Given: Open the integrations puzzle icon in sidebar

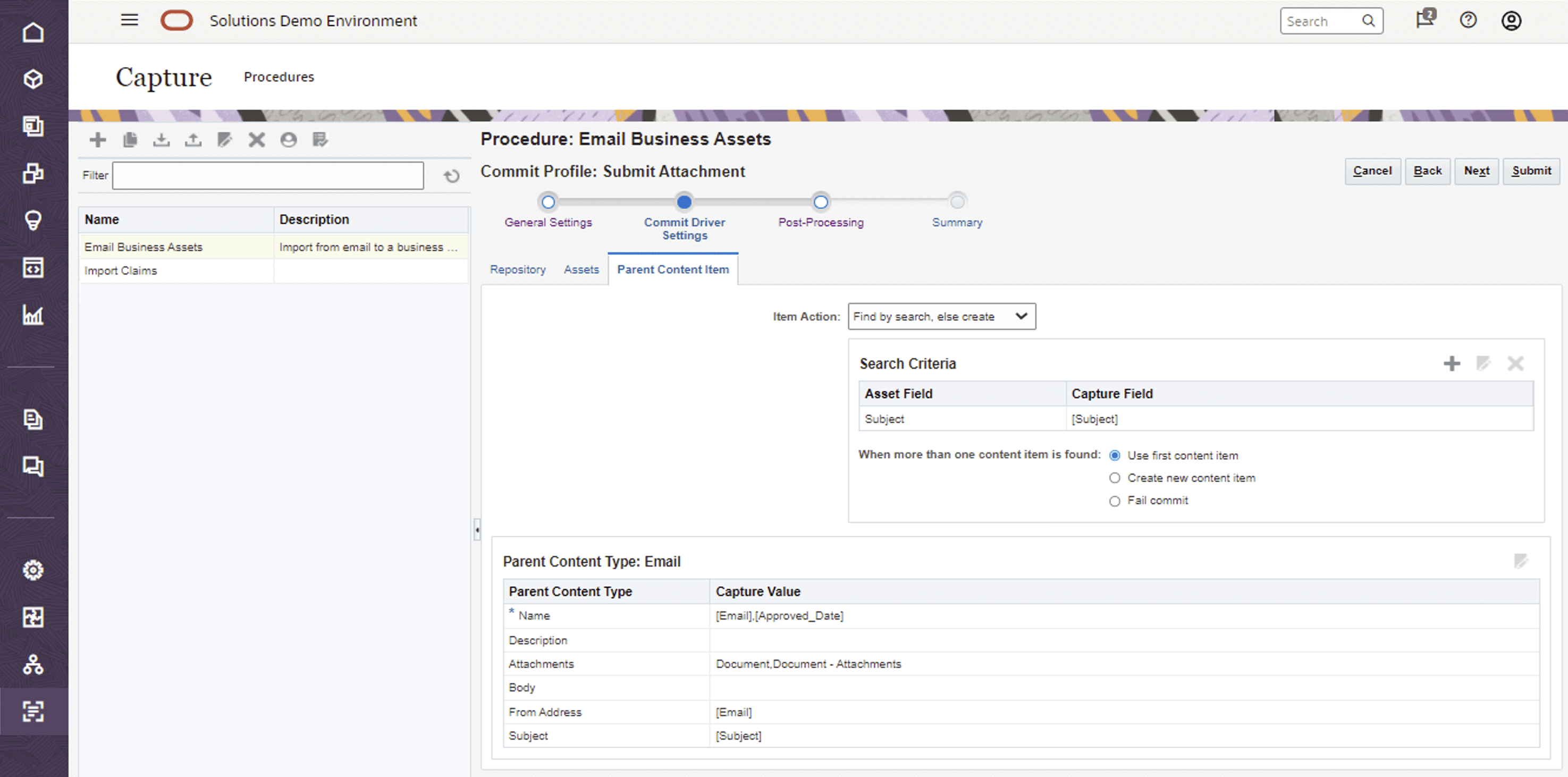Looking at the screenshot, I should click(x=33, y=617).
